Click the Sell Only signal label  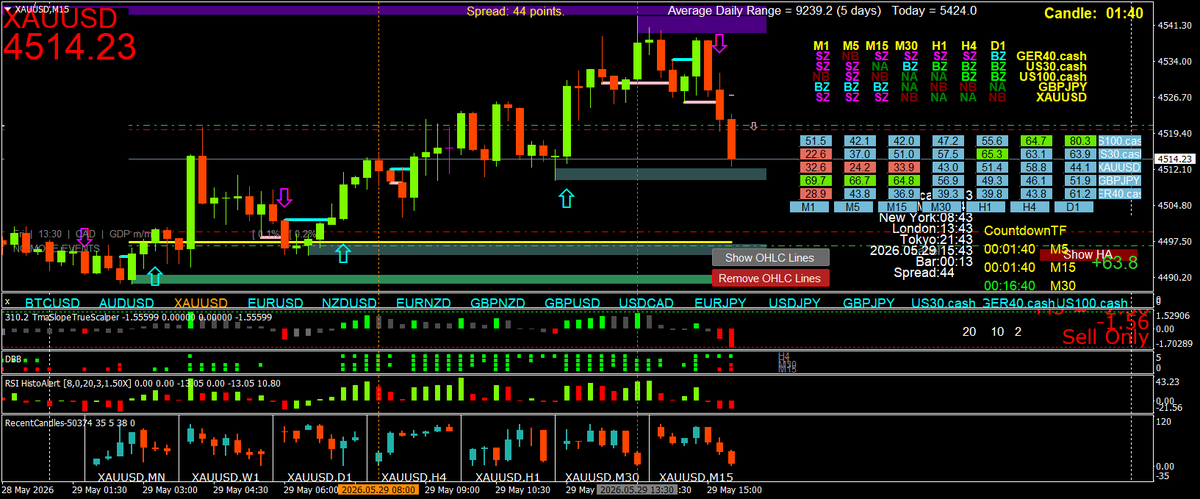click(x=1104, y=337)
